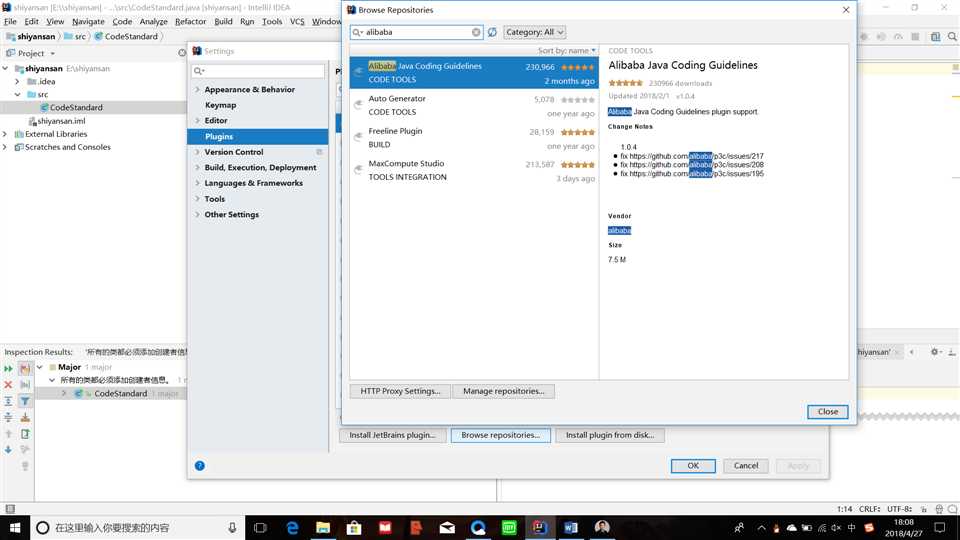The width and height of the screenshot is (960, 540).
Task: Expand External Libraries in Project tree
Action: point(5,134)
